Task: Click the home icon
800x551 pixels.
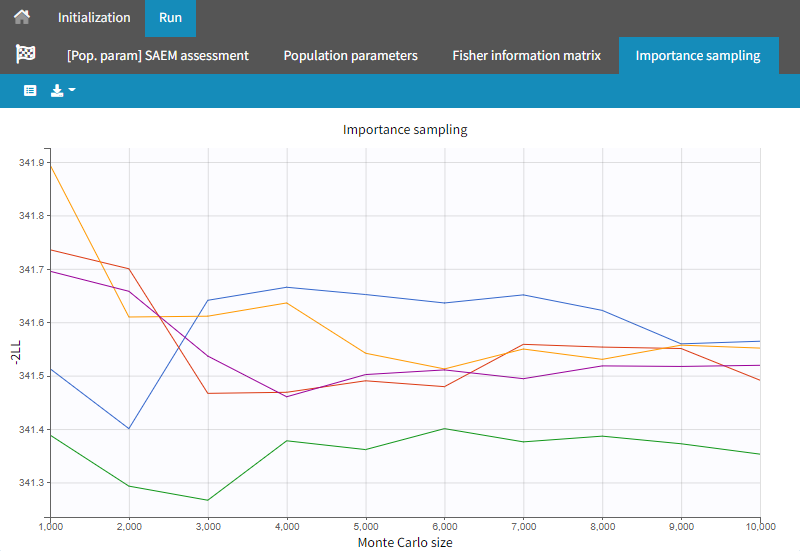Action: click(x=21, y=18)
